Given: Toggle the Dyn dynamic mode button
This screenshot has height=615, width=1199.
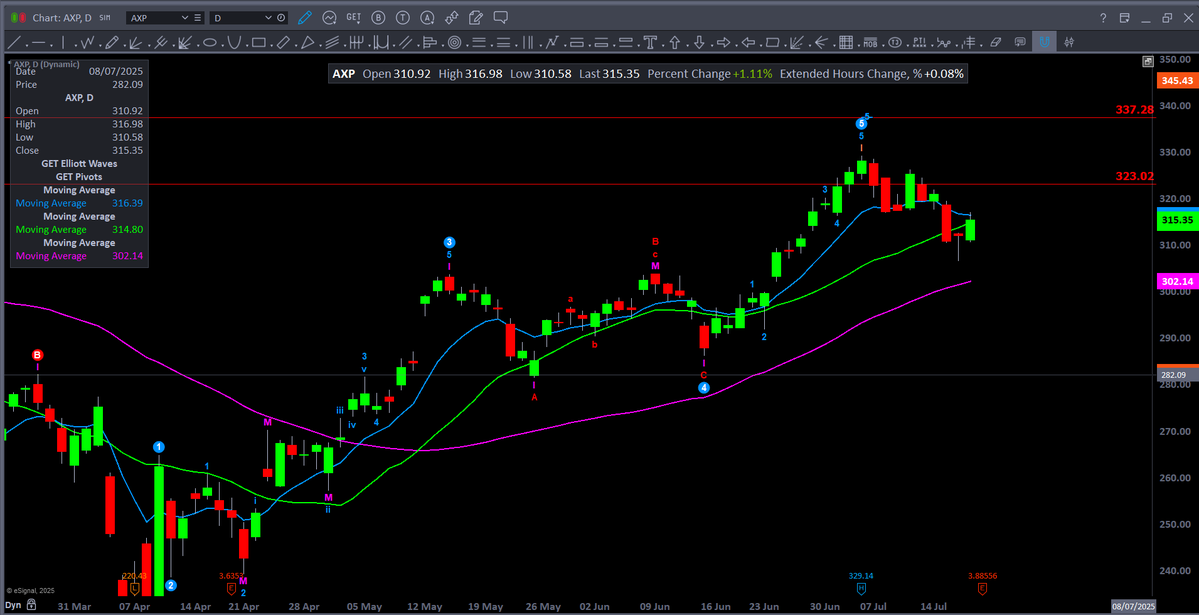Looking at the screenshot, I should [12, 605].
